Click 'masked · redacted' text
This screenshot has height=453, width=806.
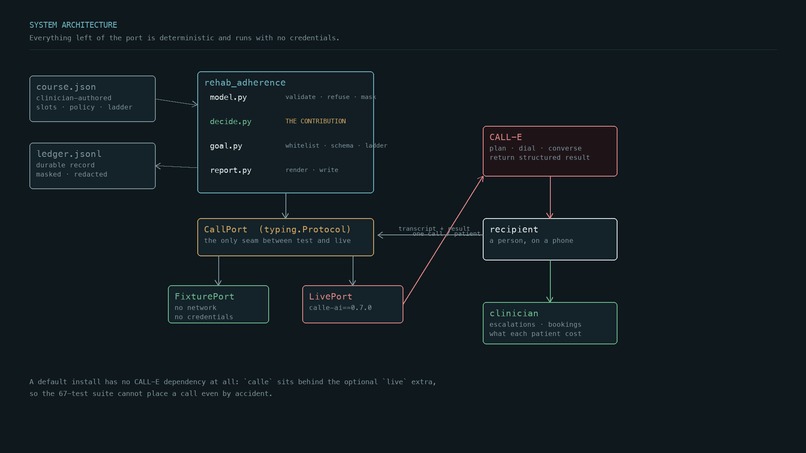click(x=71, y=174)
